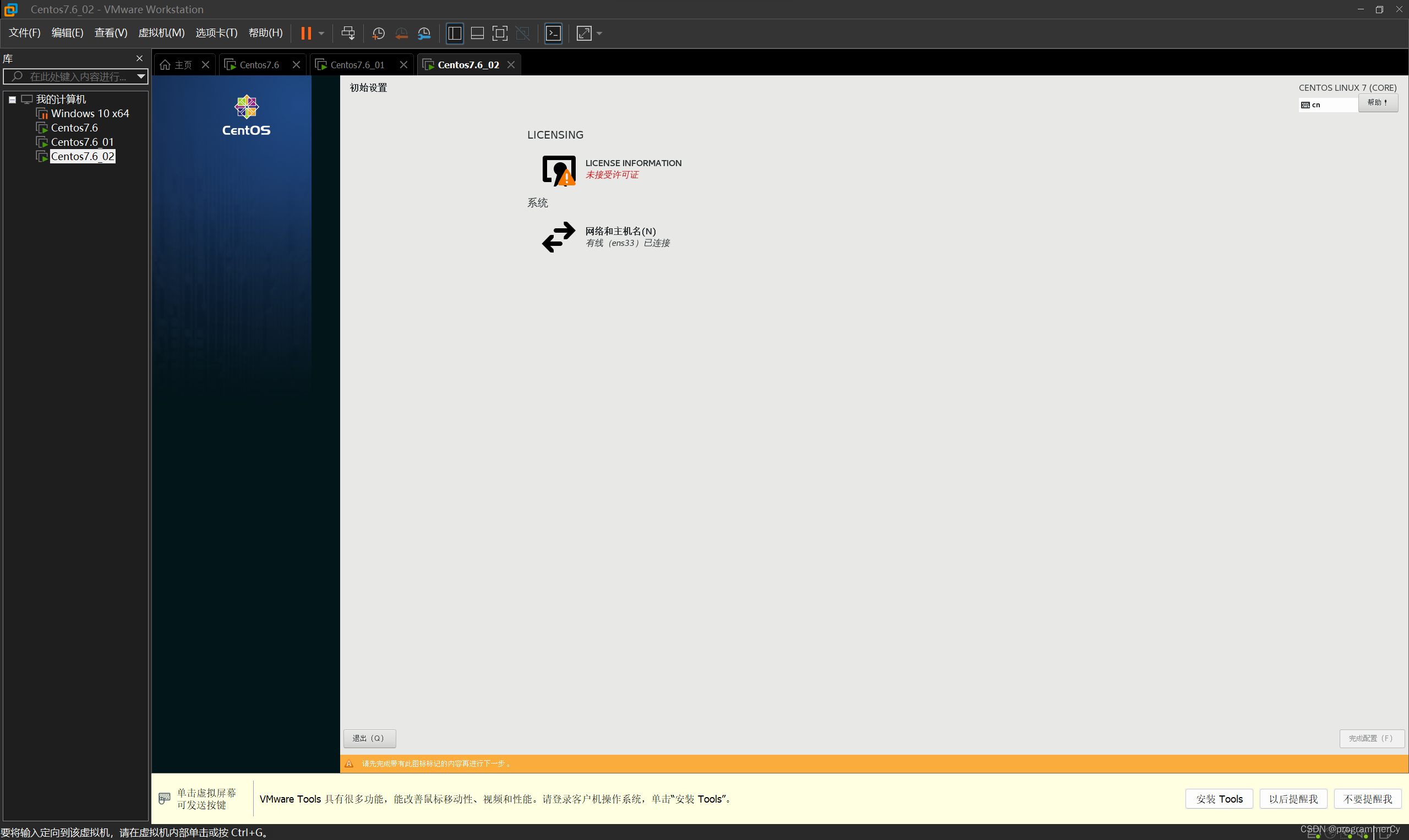The width and height of the screenshot is (1409, 840).
Task: Collapse the 我的计算机 tree node
Action: tap(13, 100)
